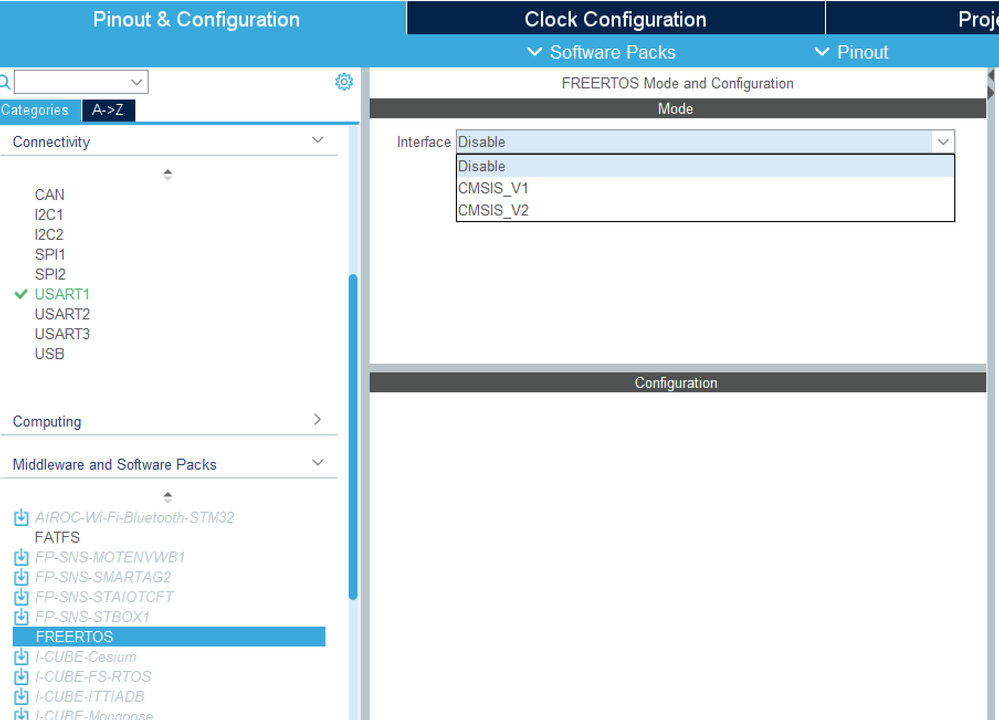This screenshot has width=999, height=720.
Task: Expand the Pinout menu
Action: (851, 52)
